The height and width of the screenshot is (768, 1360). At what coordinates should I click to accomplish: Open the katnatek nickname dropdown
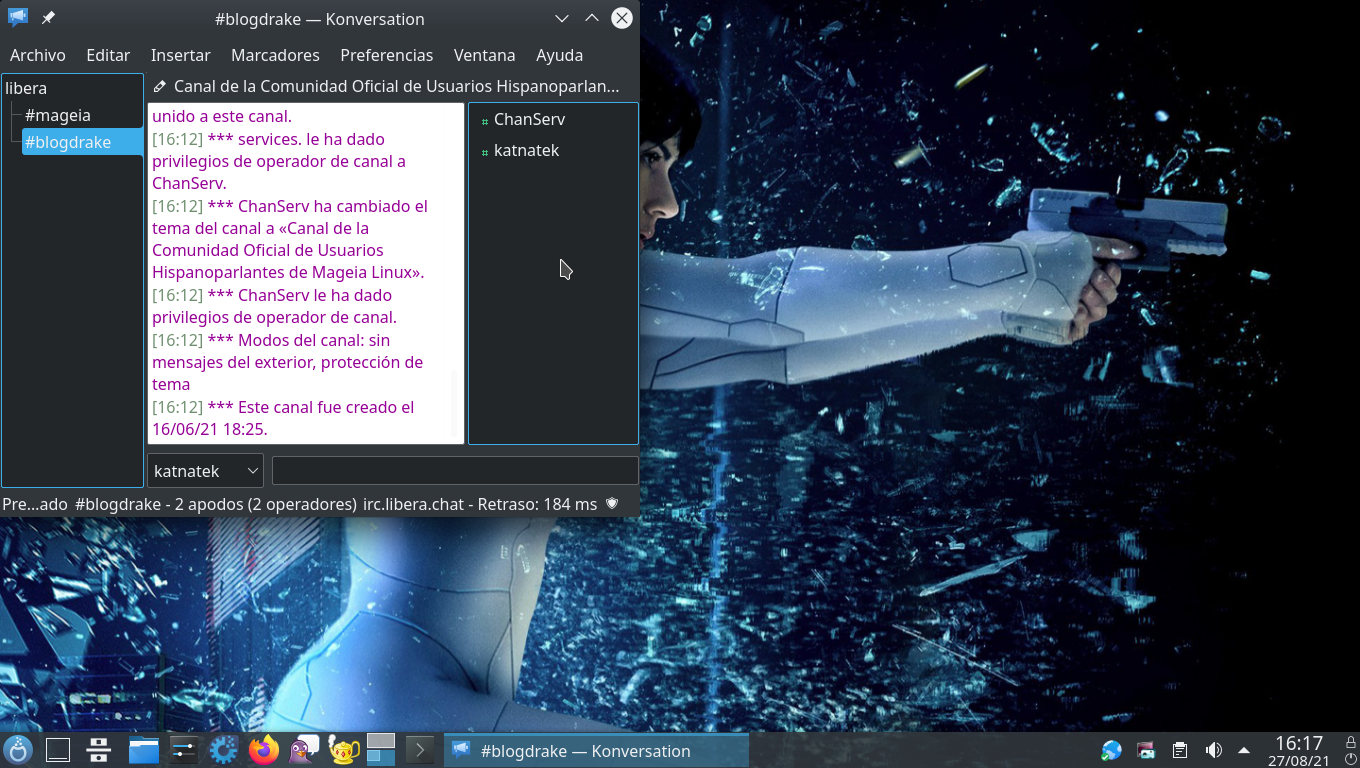(205, 471)
